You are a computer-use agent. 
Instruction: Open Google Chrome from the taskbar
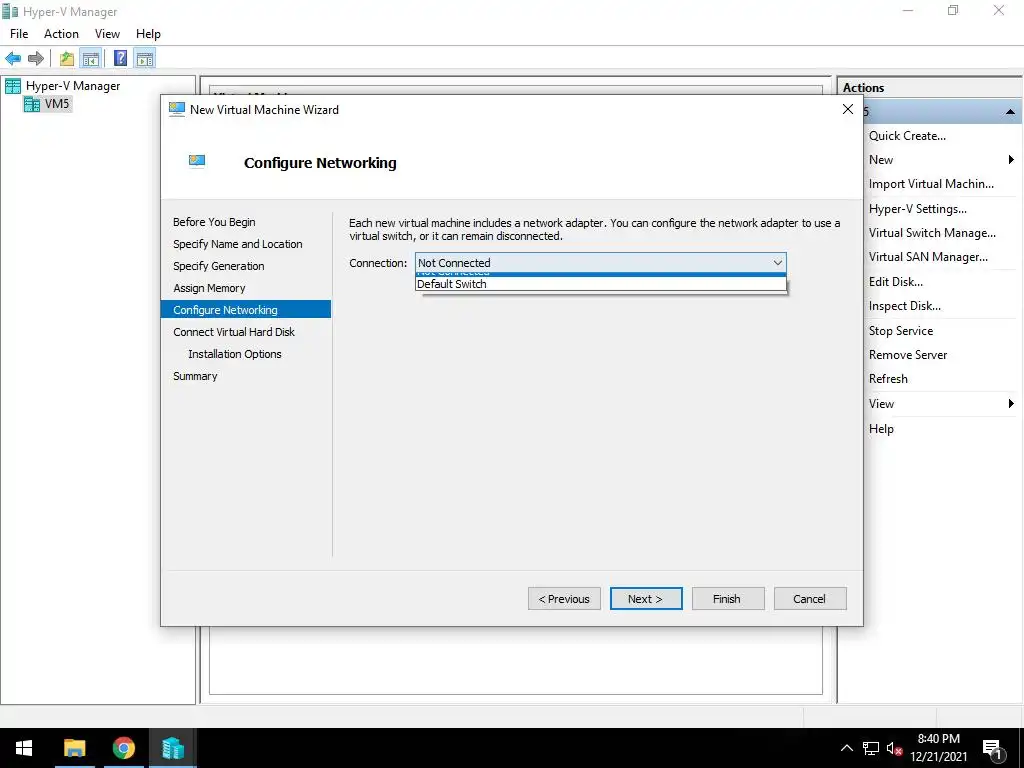(123, 748)
